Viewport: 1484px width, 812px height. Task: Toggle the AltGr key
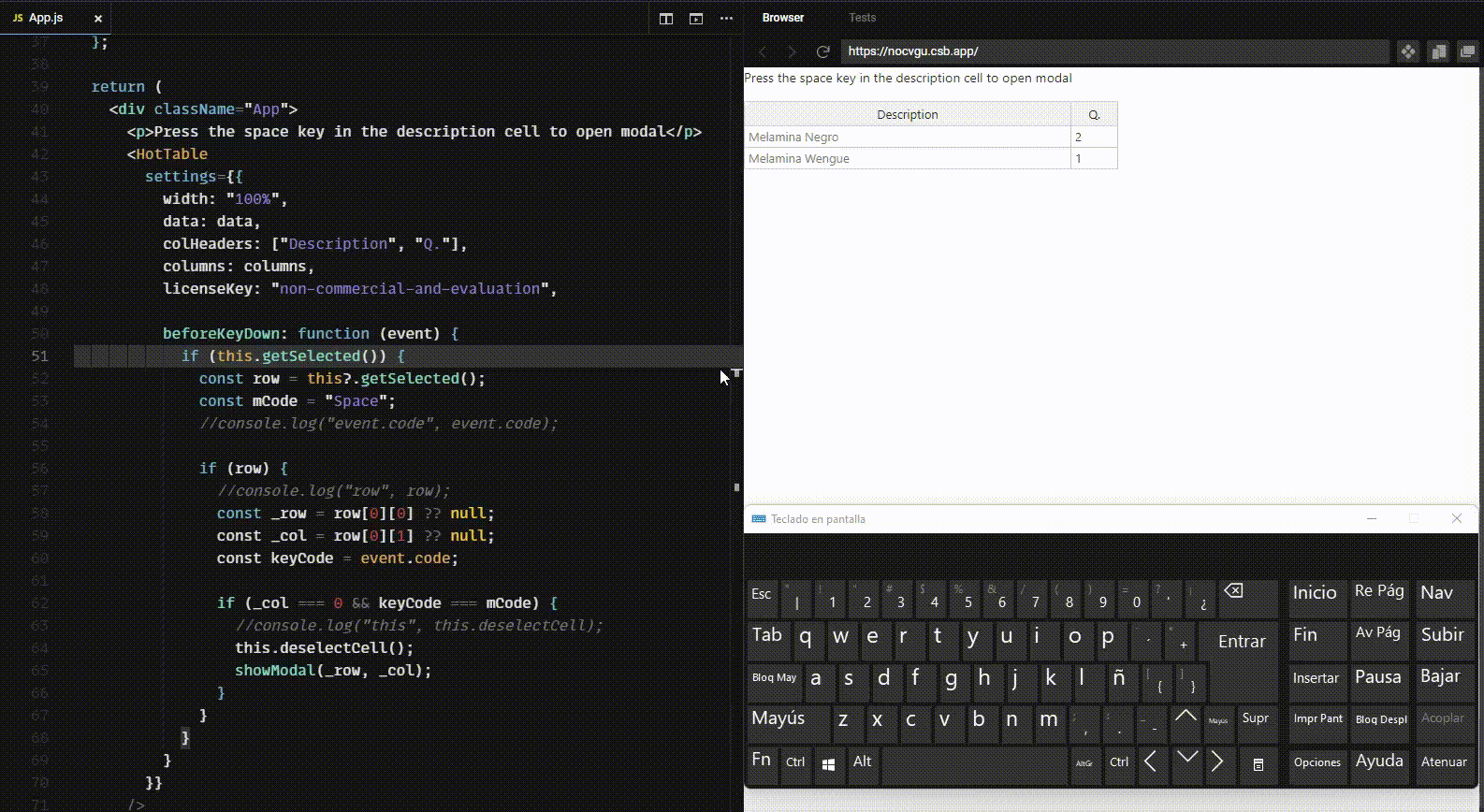pyautogui.click(x=1084, y=764)
